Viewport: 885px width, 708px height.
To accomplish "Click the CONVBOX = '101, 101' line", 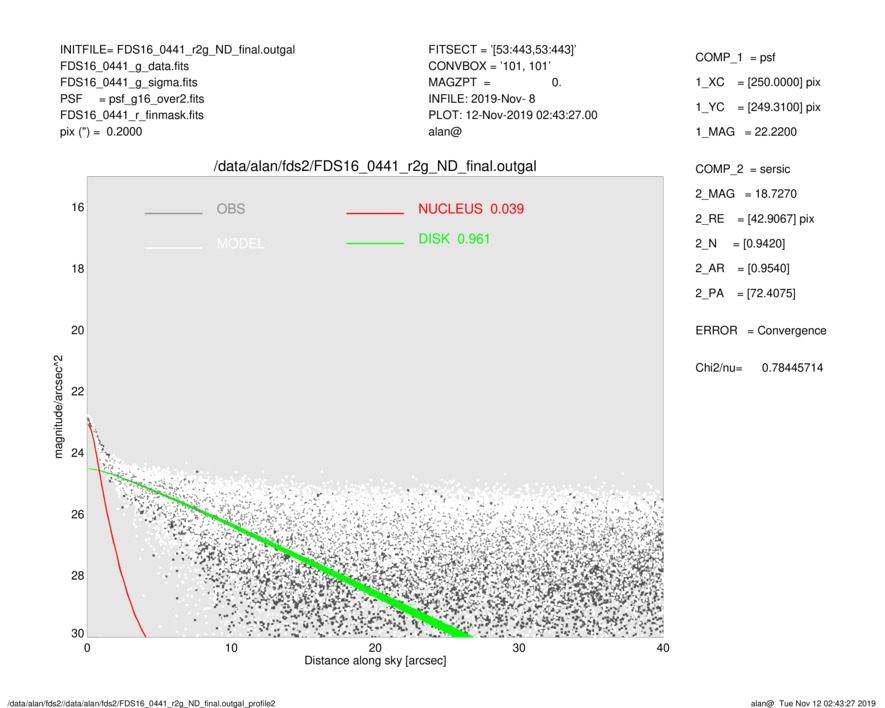I will point(489,66).
